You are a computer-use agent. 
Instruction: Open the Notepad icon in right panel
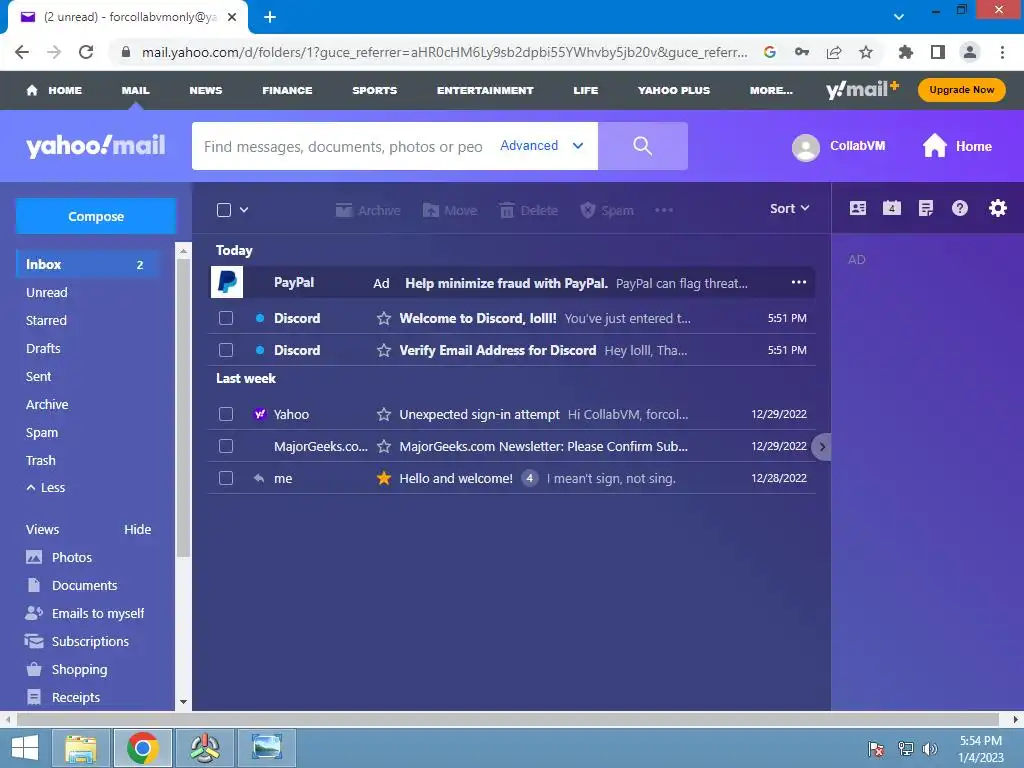pos(925,208)
